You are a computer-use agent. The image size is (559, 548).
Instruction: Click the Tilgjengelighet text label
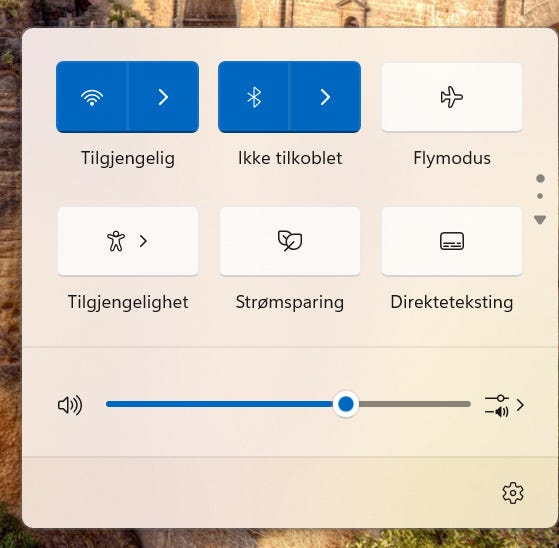pos(128,302)
